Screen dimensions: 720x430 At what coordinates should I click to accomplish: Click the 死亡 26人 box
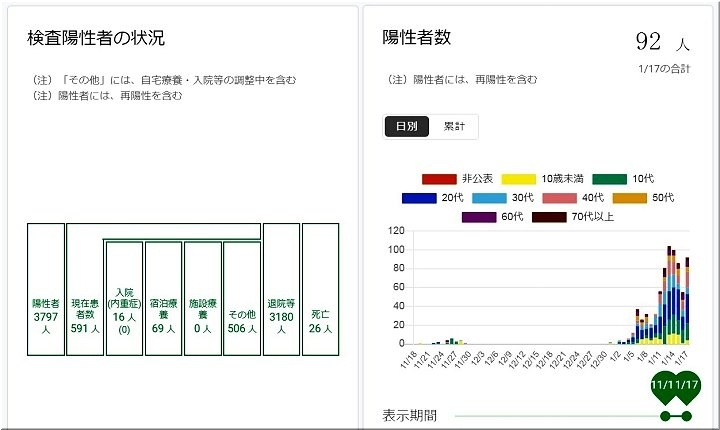(320, 313)
